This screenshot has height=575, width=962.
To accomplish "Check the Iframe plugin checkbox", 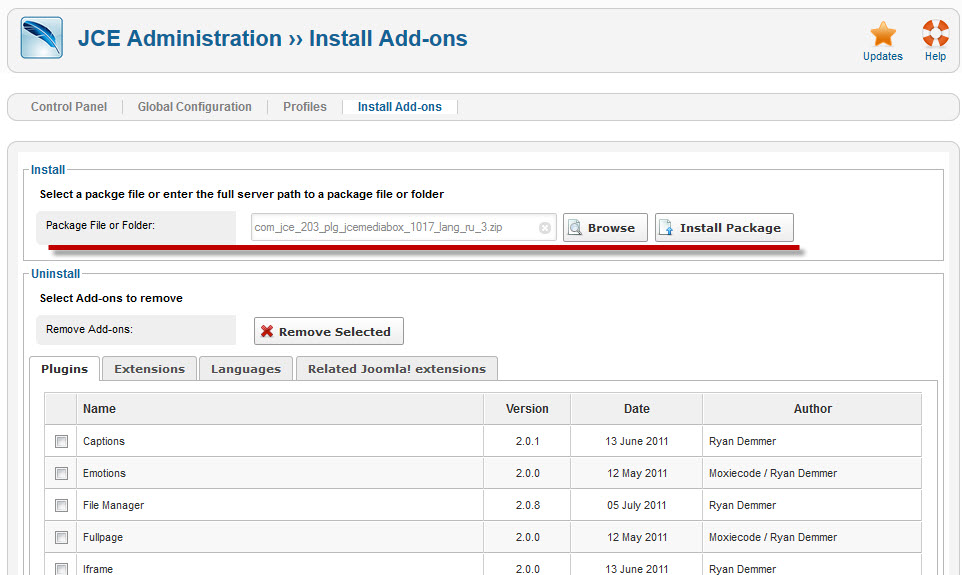I will [61, 569].
